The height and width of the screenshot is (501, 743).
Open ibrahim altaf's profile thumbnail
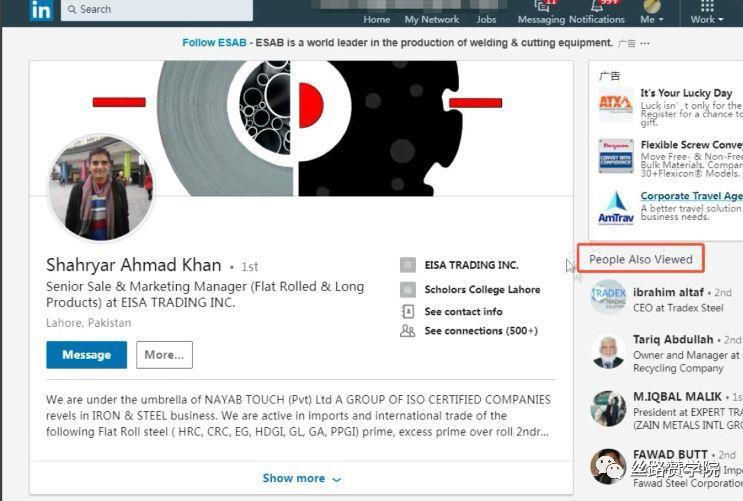click(608, 297)
